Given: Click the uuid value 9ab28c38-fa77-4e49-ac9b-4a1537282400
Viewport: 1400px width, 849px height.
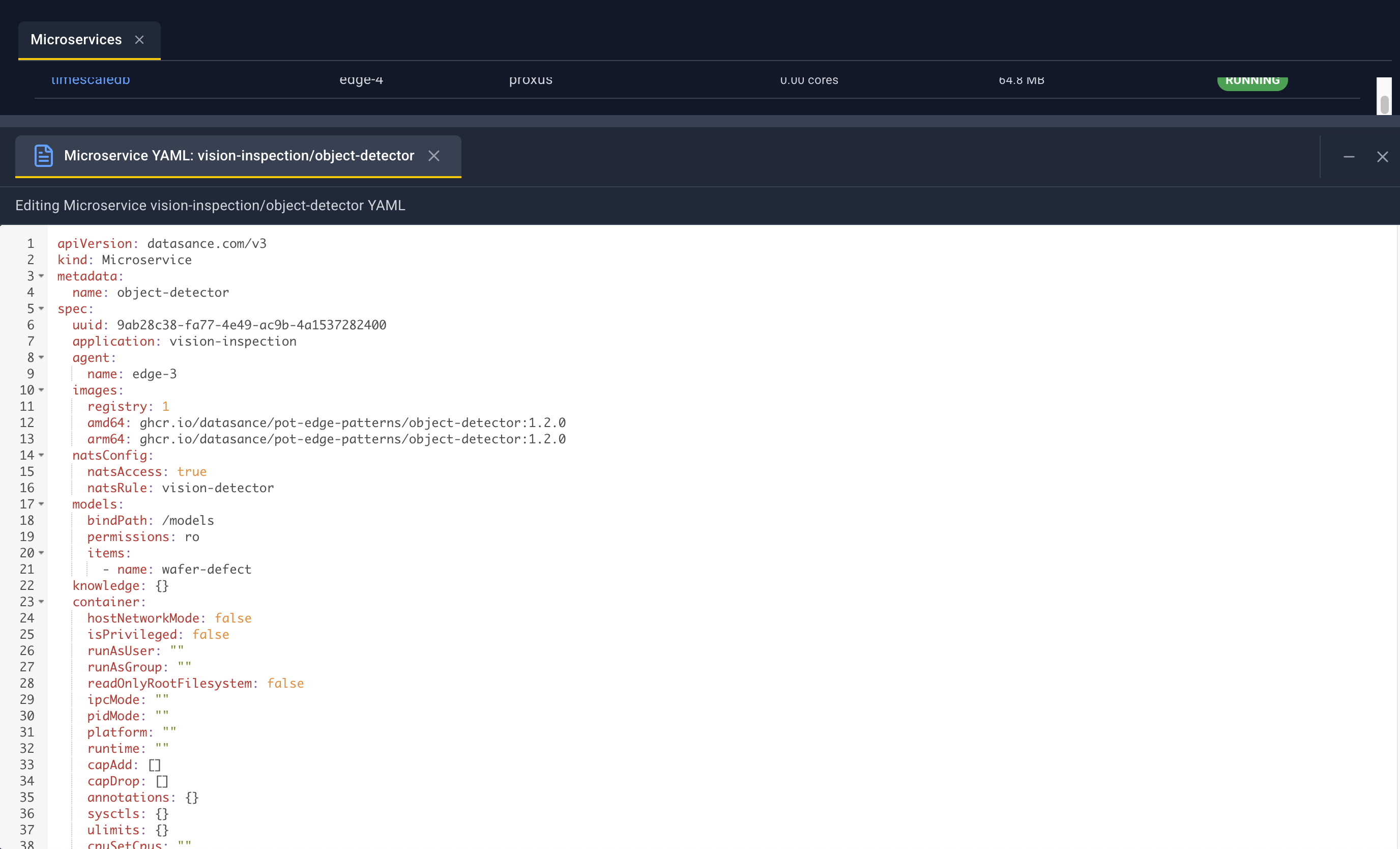Looking at the screenshot, I should pyautogui.click(x=252, y=325).
